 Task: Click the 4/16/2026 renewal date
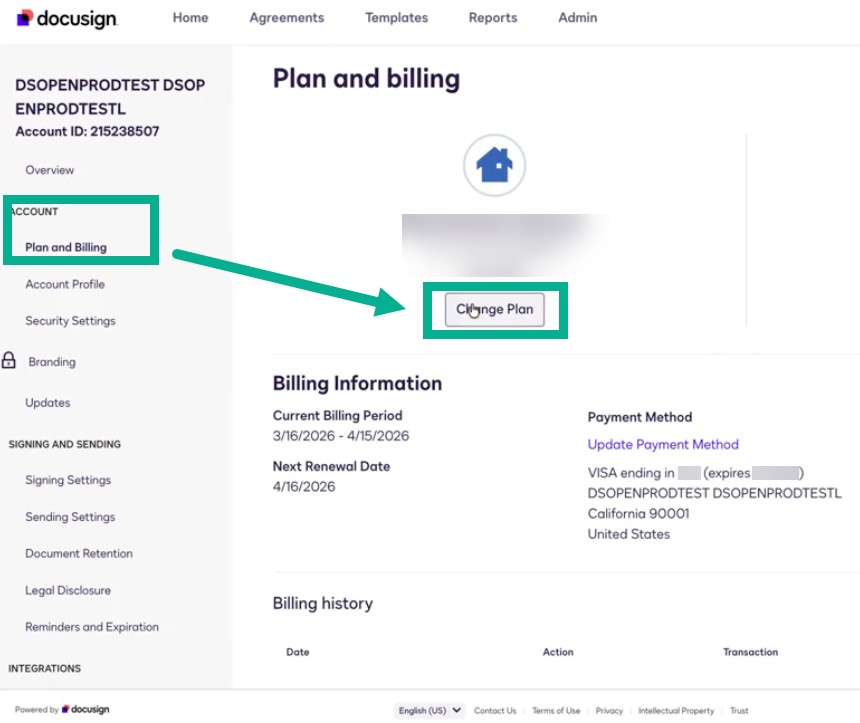click(x=304, y=487)
